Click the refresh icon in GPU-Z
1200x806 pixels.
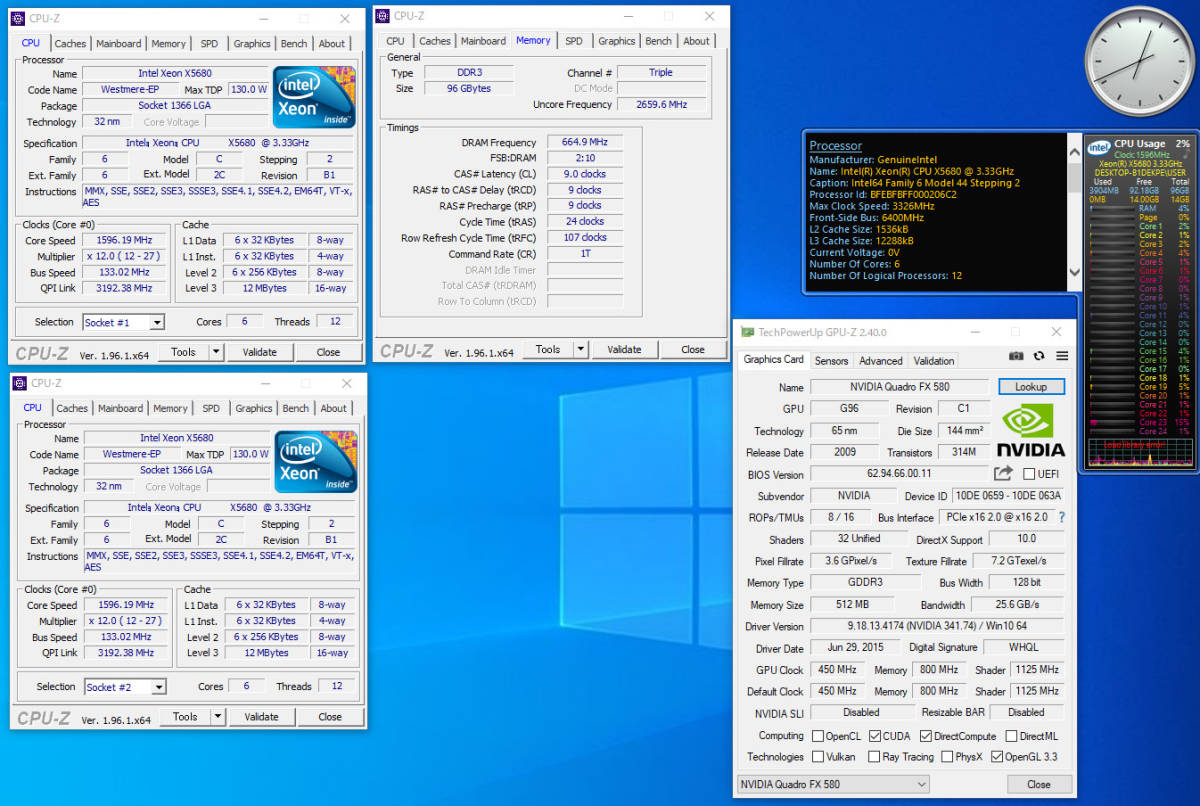coord(1039,356)
